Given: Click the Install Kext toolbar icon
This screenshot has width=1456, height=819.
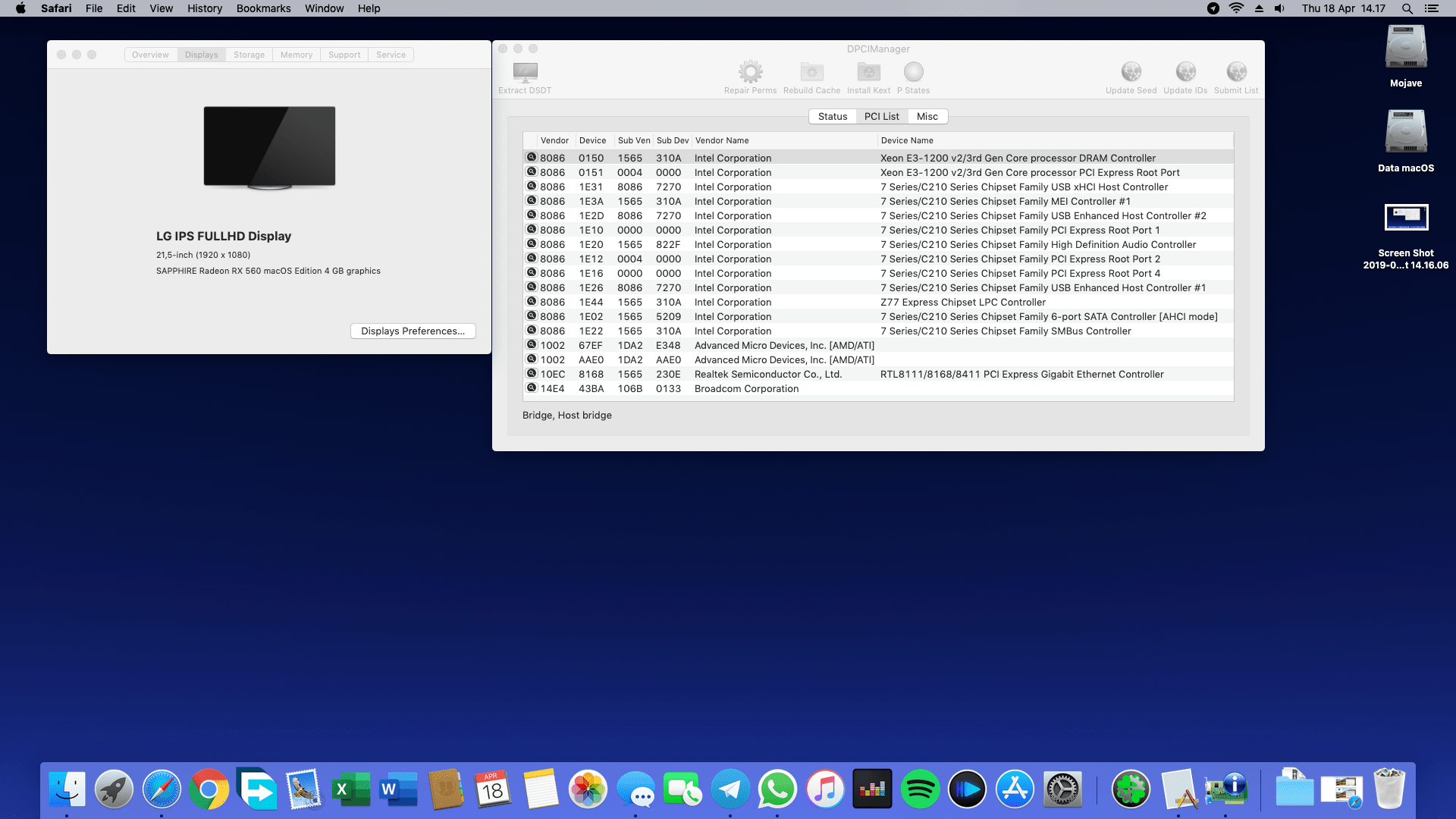Looking at the screenshot, I should pyautogui.click(x=868, y=73).
